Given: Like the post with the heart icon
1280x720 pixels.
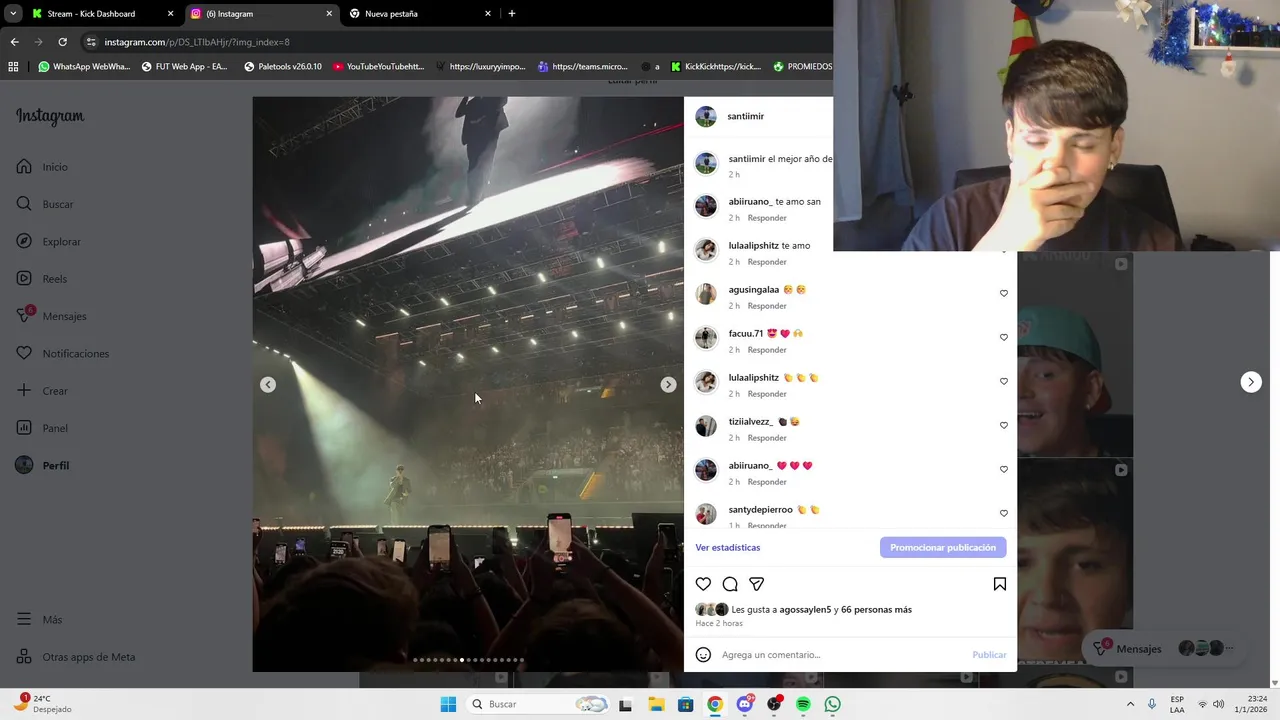Looking at the screenshot, I should point(703,584).
